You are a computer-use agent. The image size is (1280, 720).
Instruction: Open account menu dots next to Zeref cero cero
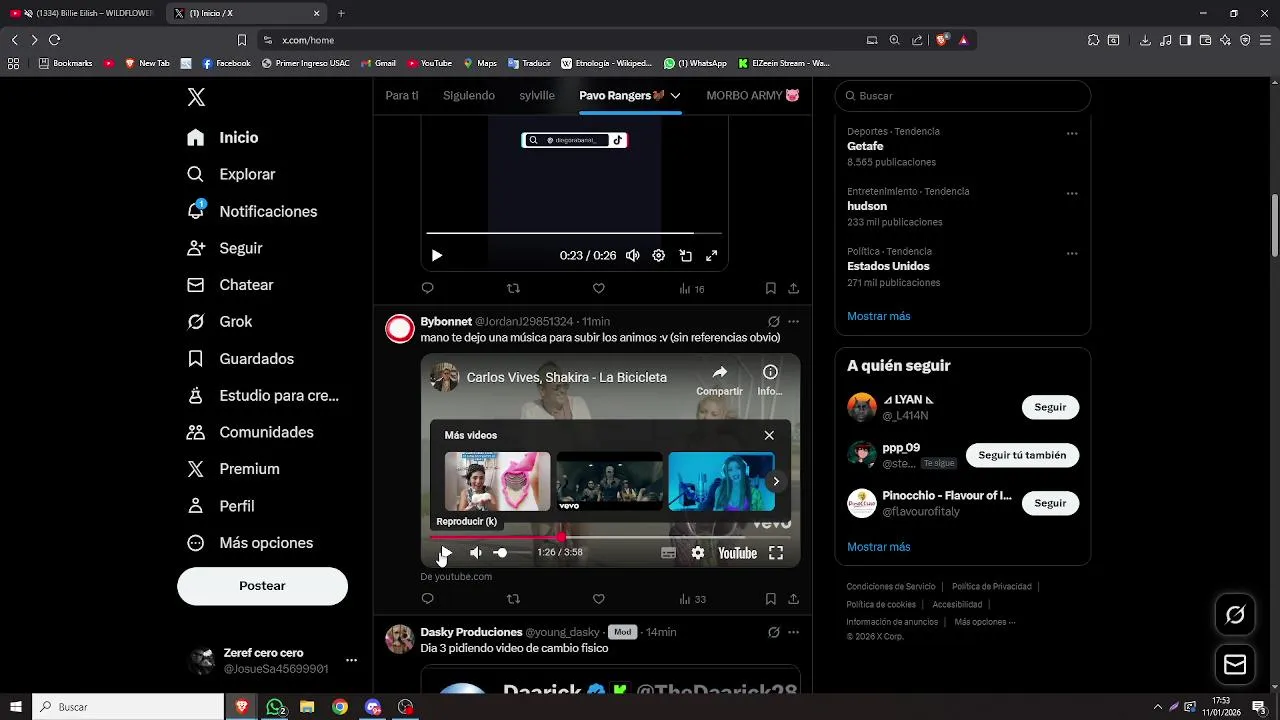351,661
